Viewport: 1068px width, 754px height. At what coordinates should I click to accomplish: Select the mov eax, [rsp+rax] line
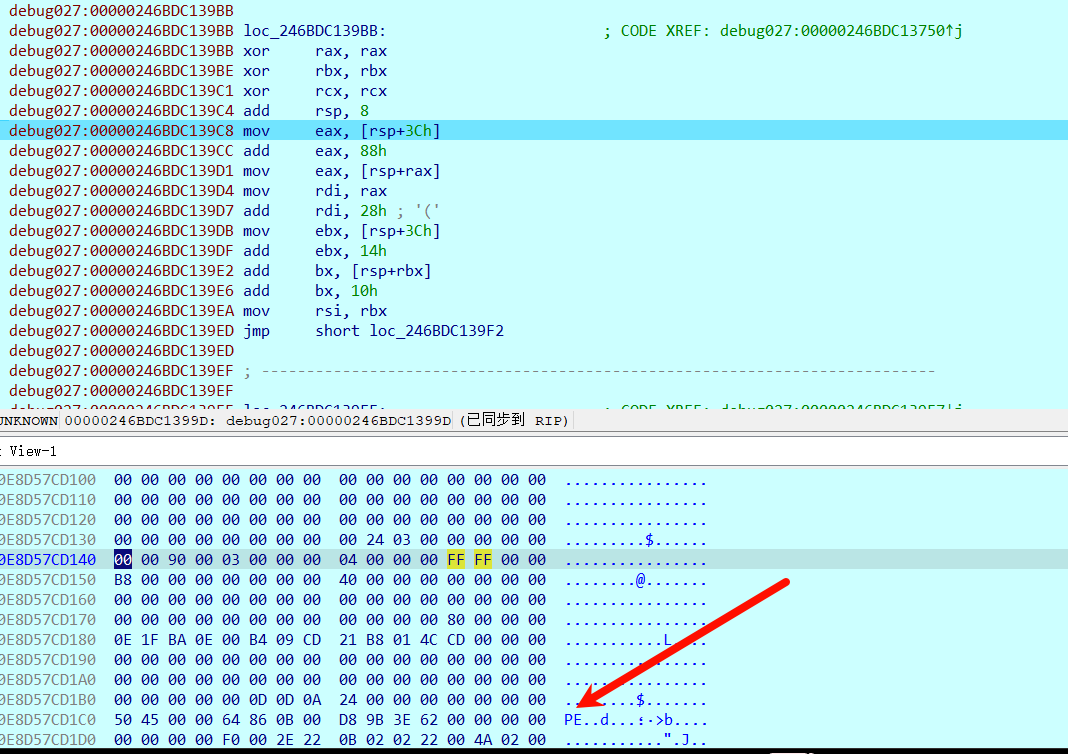coord(340,171)
